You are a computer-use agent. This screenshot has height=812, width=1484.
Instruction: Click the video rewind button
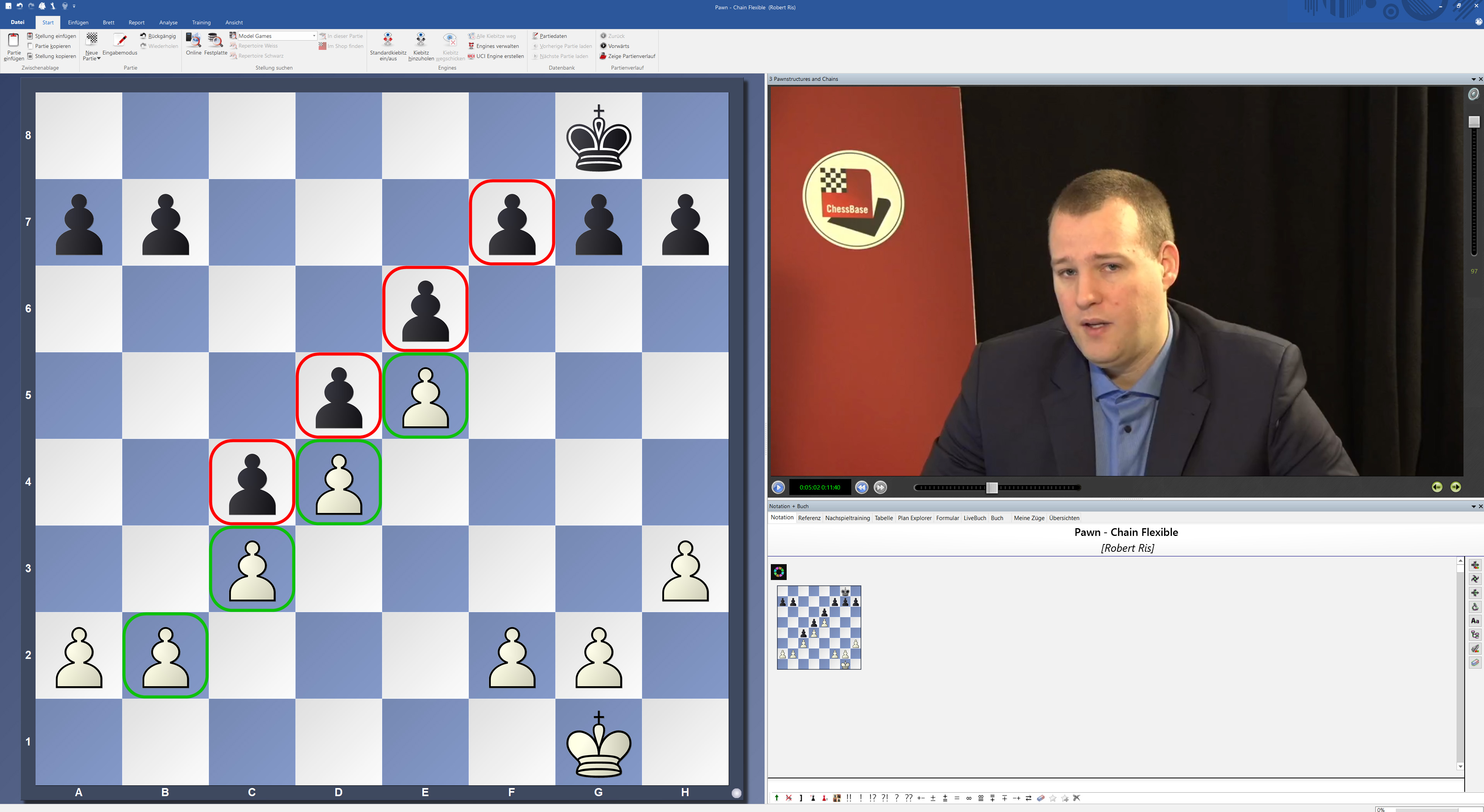[x=861, y=487]
